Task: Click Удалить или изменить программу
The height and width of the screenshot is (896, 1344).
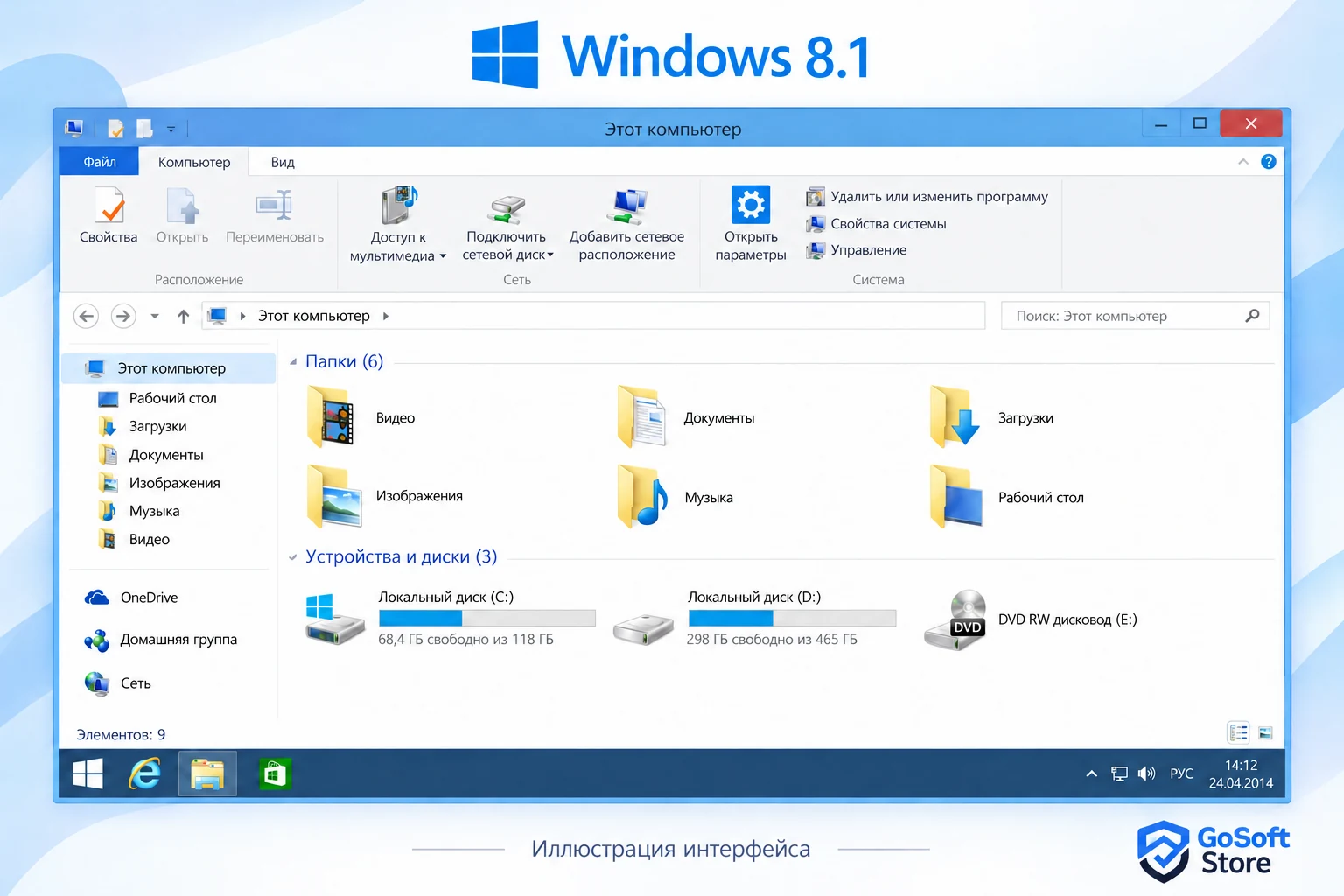Action: (x=927, y=197)
